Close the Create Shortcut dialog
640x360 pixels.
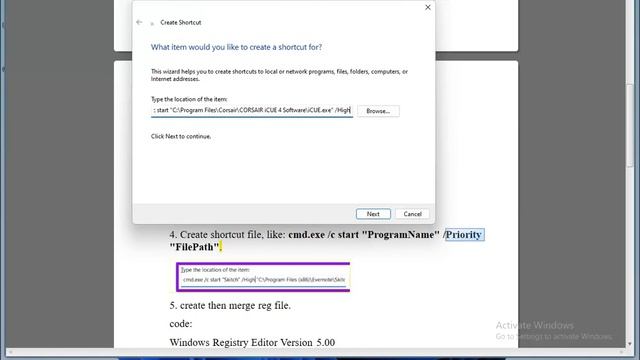tap(428, 7)
